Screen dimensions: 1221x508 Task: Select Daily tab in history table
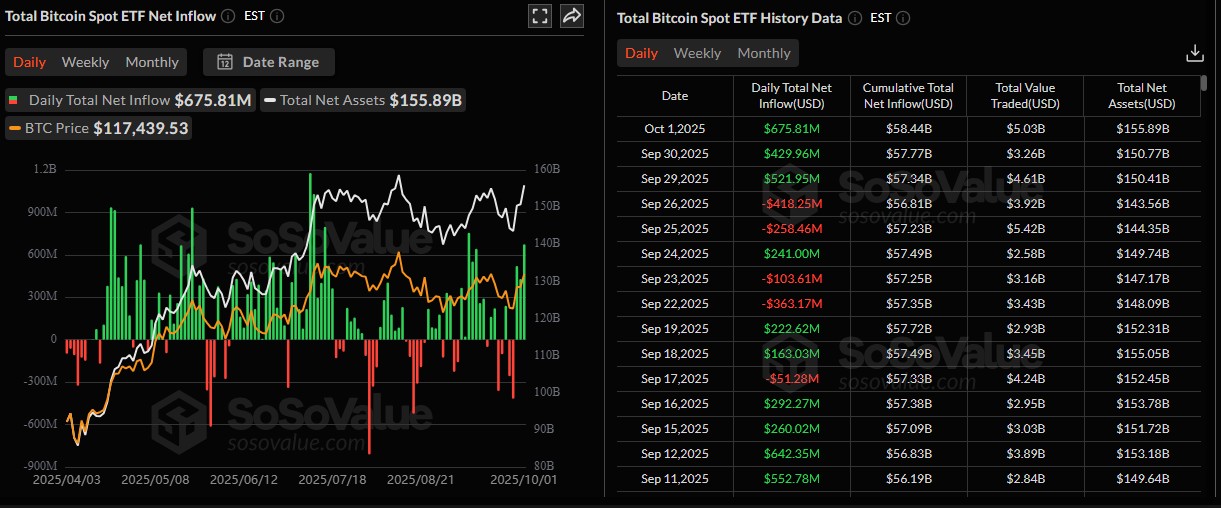641,53
